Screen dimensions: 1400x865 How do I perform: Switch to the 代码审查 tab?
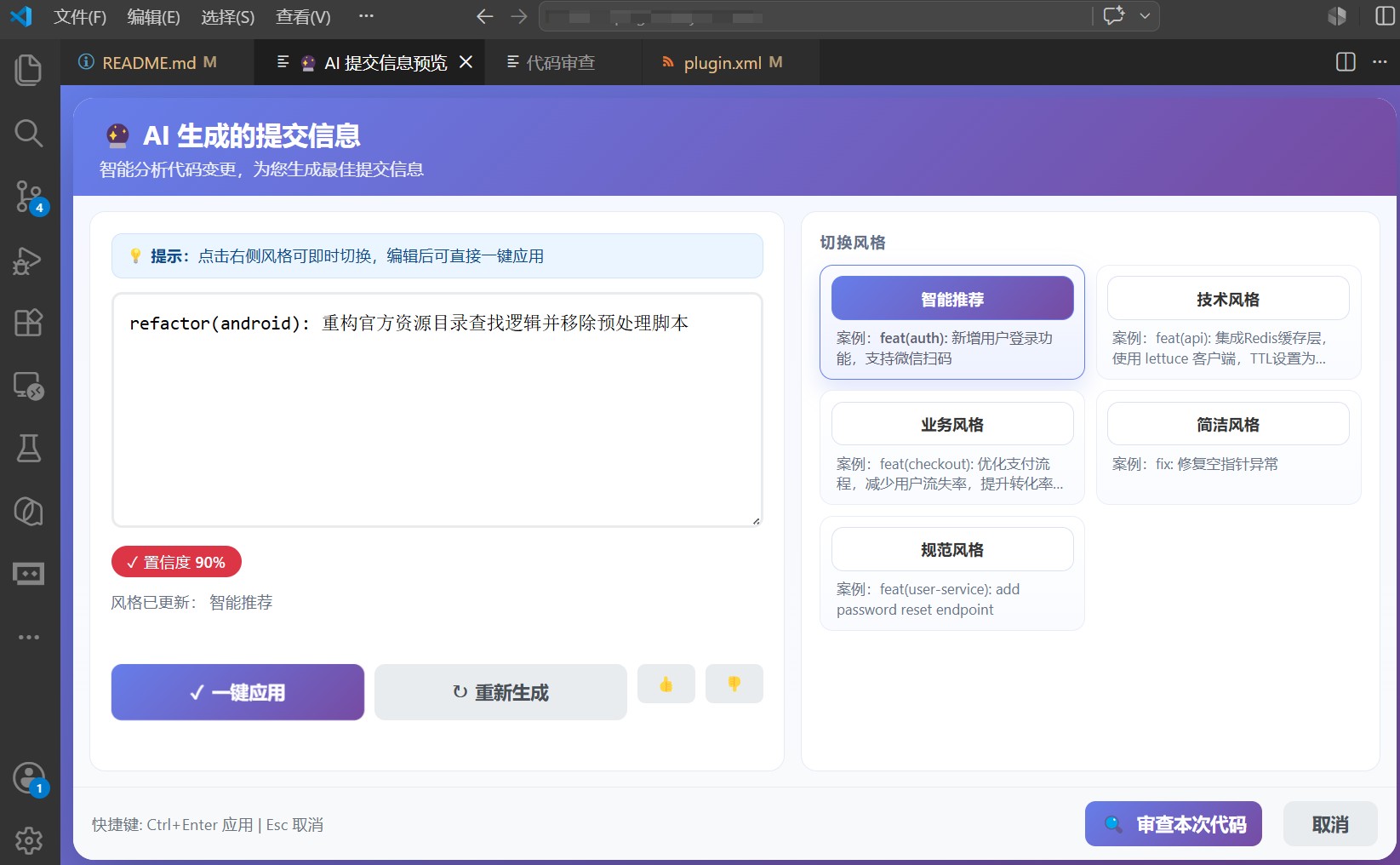[x=563, y=62]
